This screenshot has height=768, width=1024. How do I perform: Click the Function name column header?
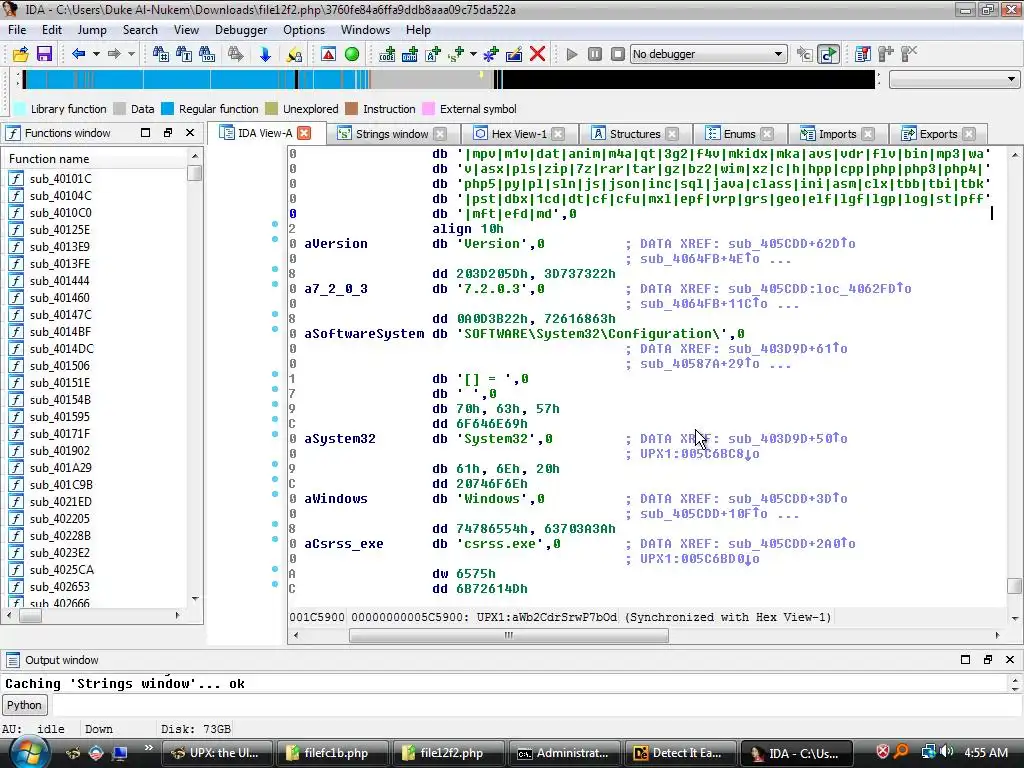(x=96, y=159)
